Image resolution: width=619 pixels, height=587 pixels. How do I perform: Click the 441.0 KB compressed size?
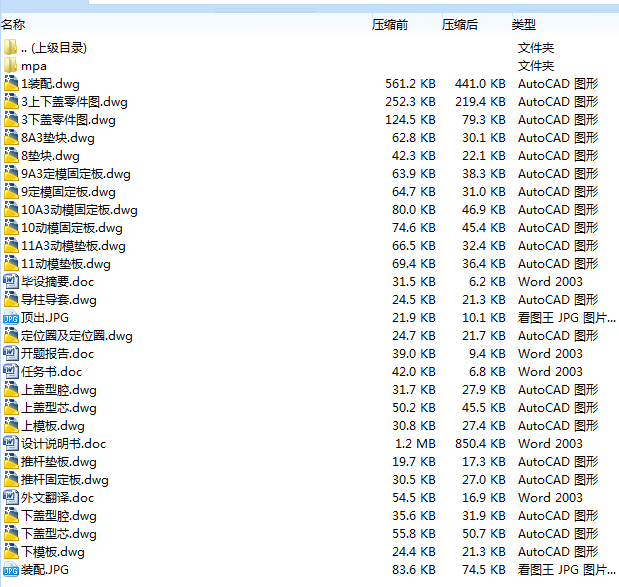(480, 84)
